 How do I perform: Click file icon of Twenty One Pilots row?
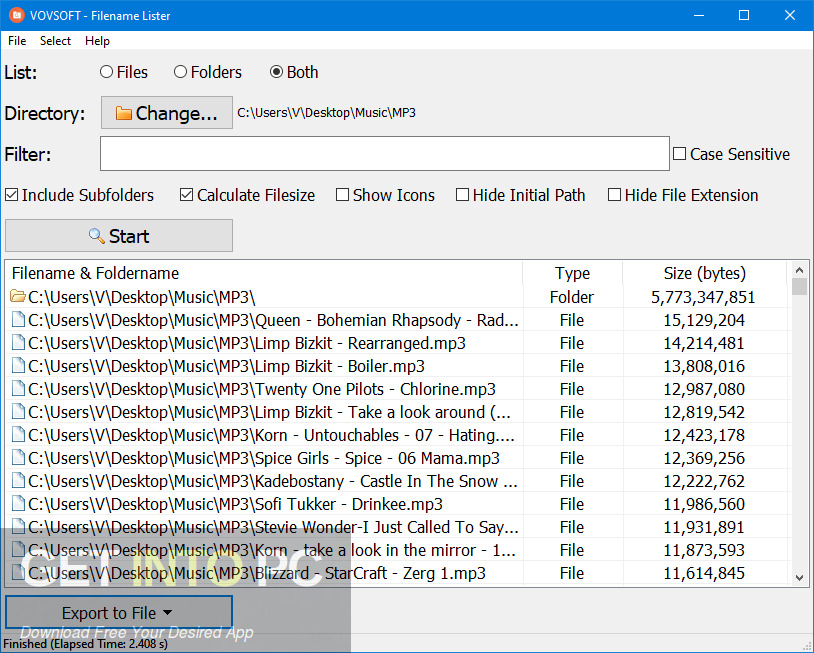coord(18,389)
